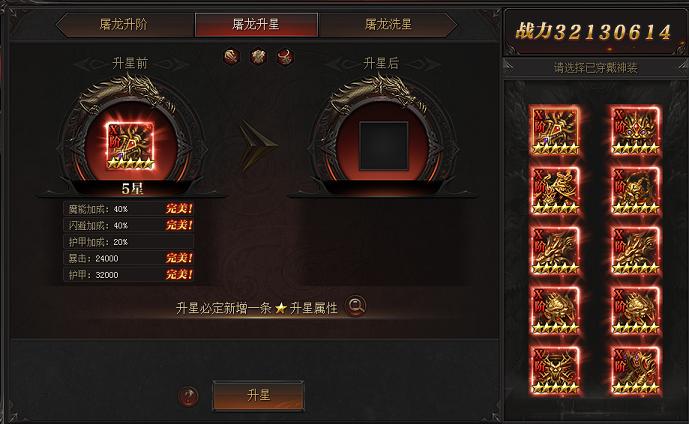This screenshot has width=689, height=424.
Task: Open the 屠龙洗星 tab
Action: click(x=388, y=25)
